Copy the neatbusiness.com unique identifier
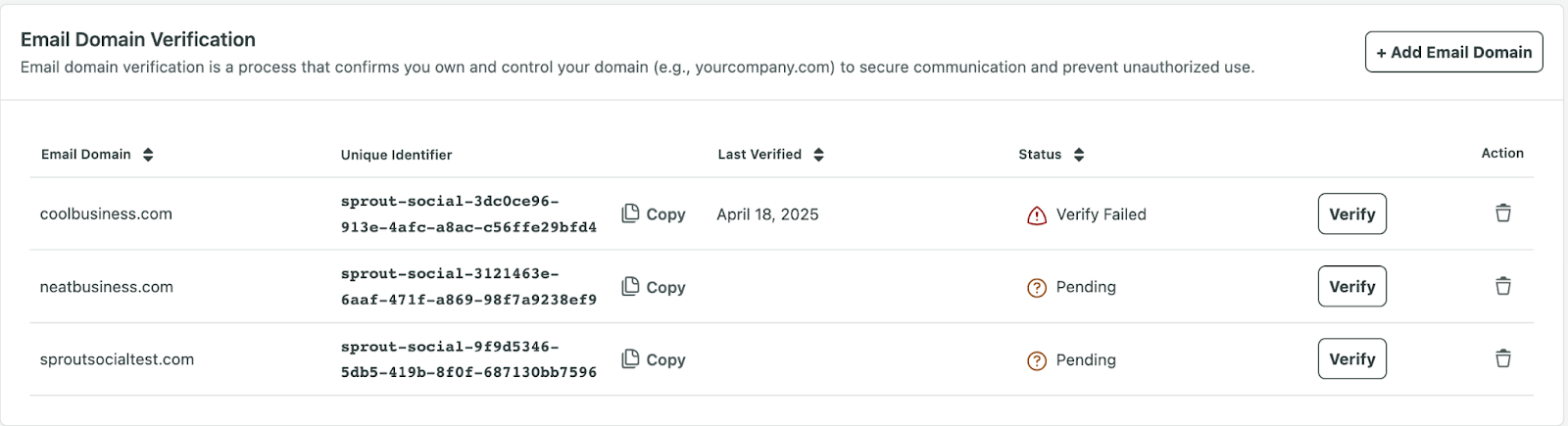1568x426 pixels. coord(654,286)
